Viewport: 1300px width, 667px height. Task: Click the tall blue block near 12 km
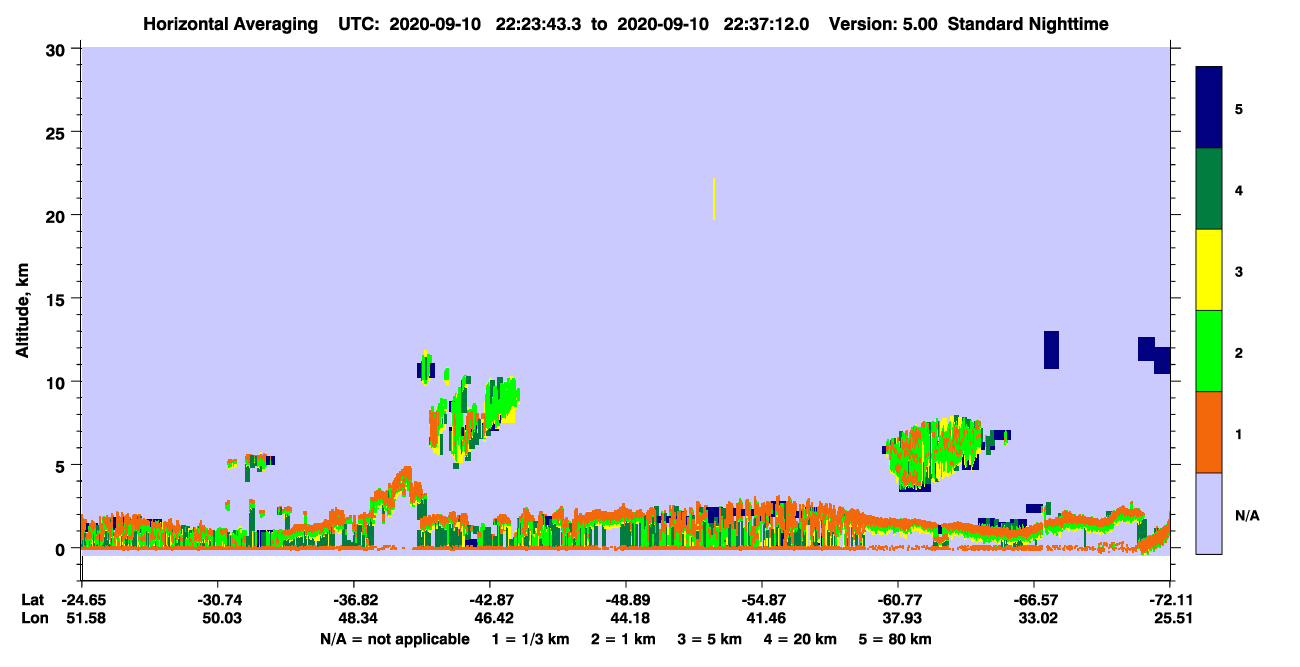[x=1051, y=349]
